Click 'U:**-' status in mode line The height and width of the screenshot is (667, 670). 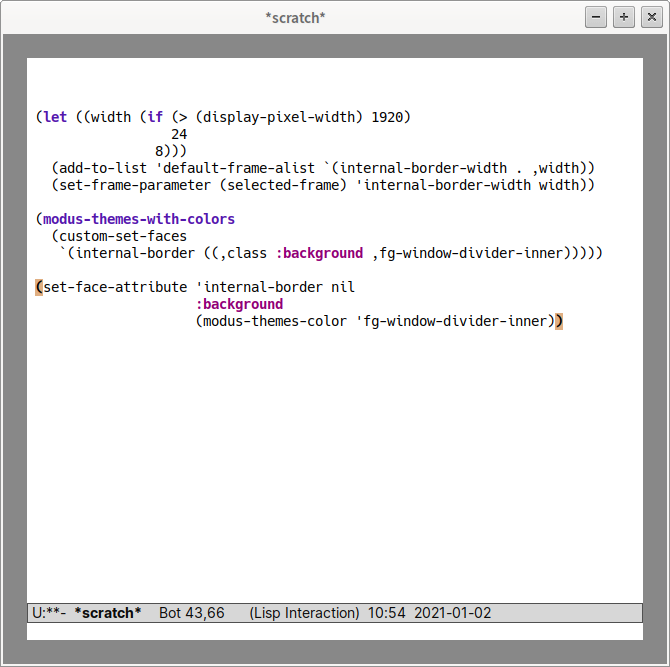(49, 613)
